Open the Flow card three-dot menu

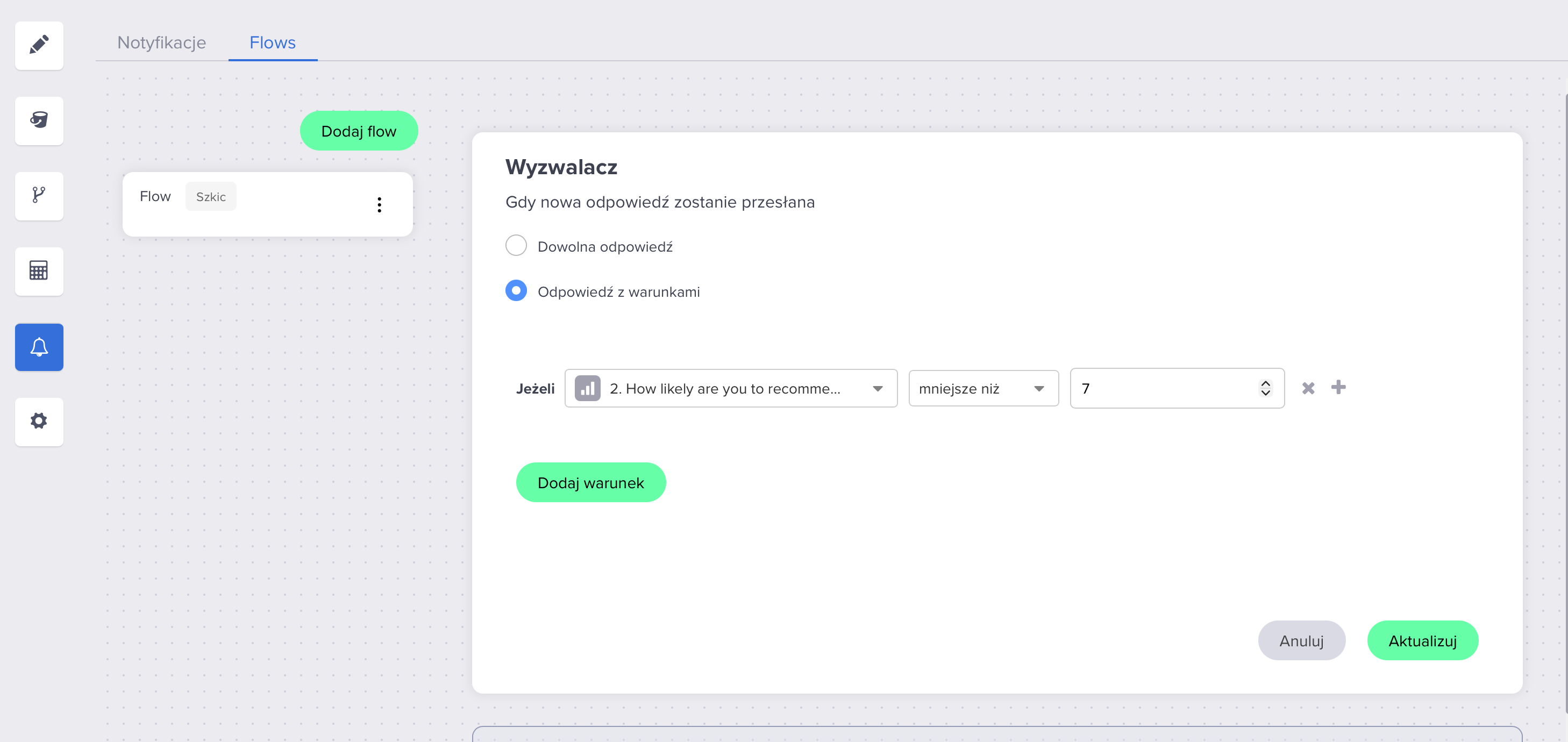(x=379, y=204)
